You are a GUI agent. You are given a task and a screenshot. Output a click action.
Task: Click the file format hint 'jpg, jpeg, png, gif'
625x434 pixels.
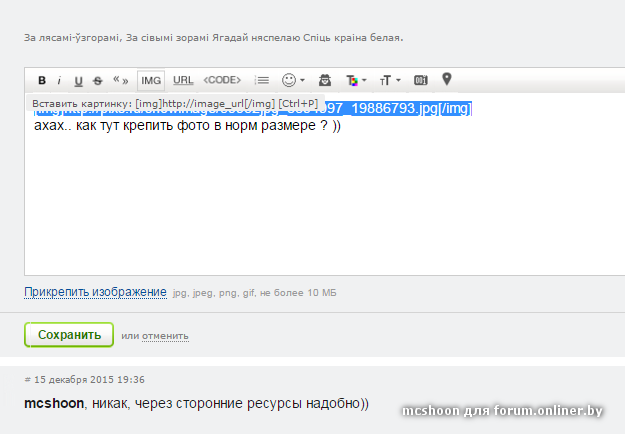(x=214, y=293)
